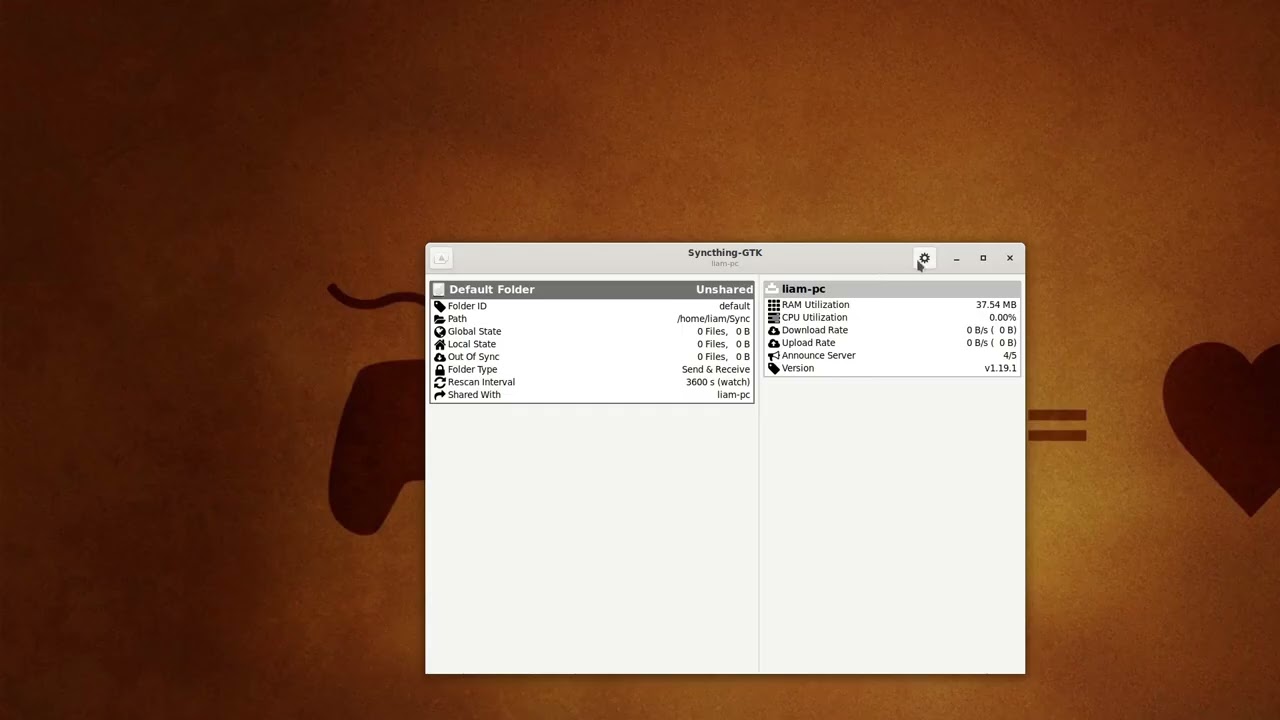This screenshot has height=720, width=1280.
Task: Click the Out Of Sync cloud icon
Action: point(439,357)
